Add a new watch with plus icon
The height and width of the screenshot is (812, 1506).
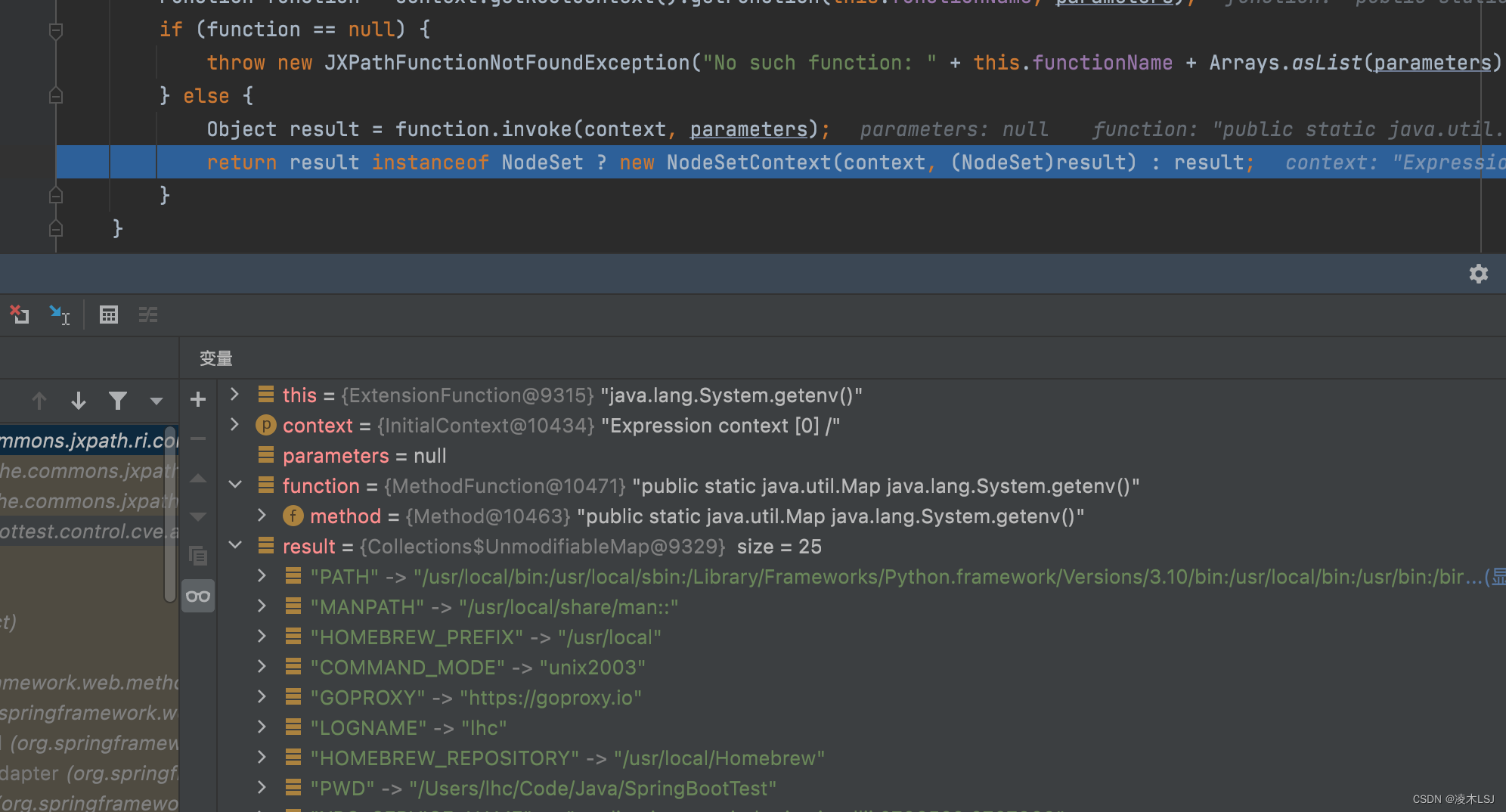pyautogui.click(x=198, y=399)
